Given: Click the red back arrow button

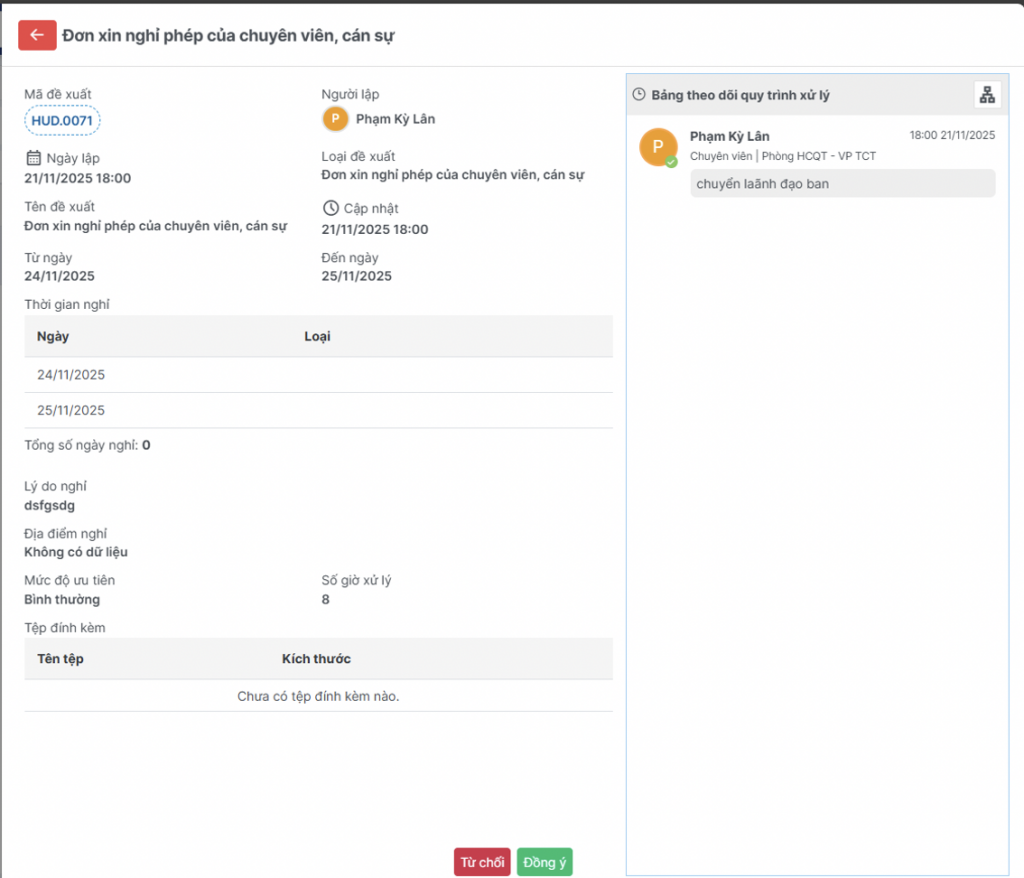Looking at the screenshot, I should (37, 35).
